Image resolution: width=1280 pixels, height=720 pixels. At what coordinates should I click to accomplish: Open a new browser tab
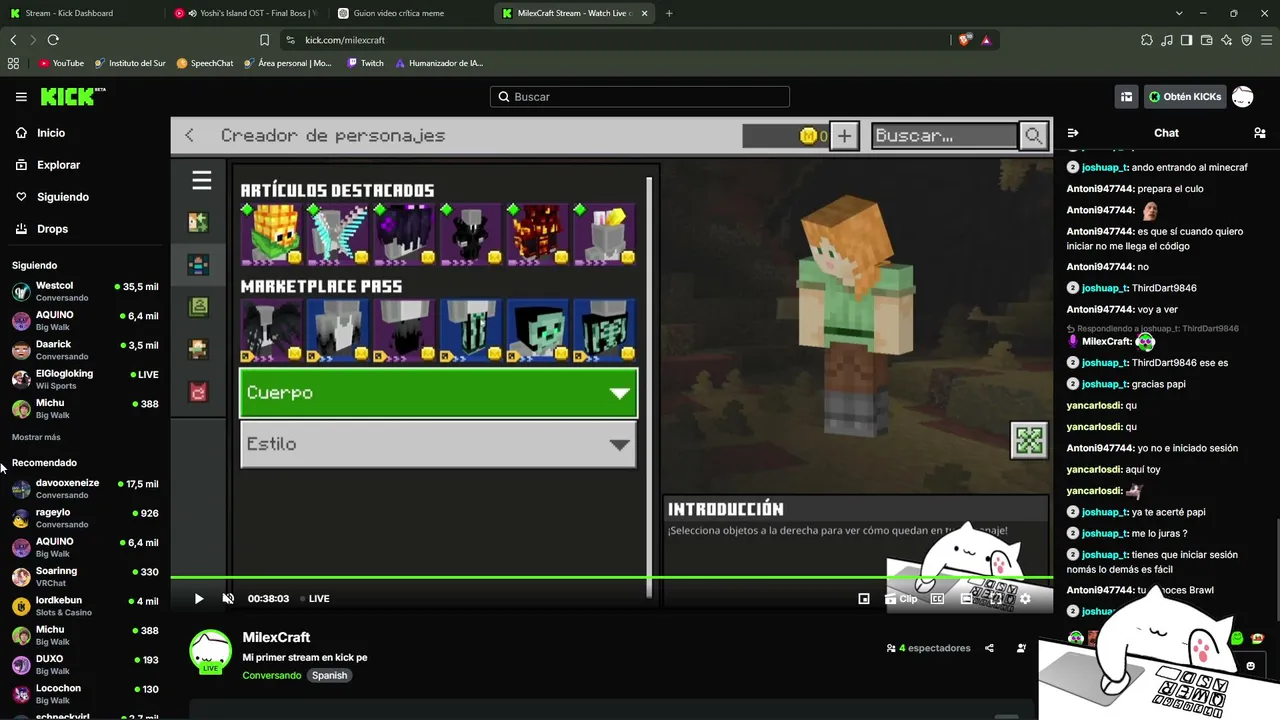point(669,13)
